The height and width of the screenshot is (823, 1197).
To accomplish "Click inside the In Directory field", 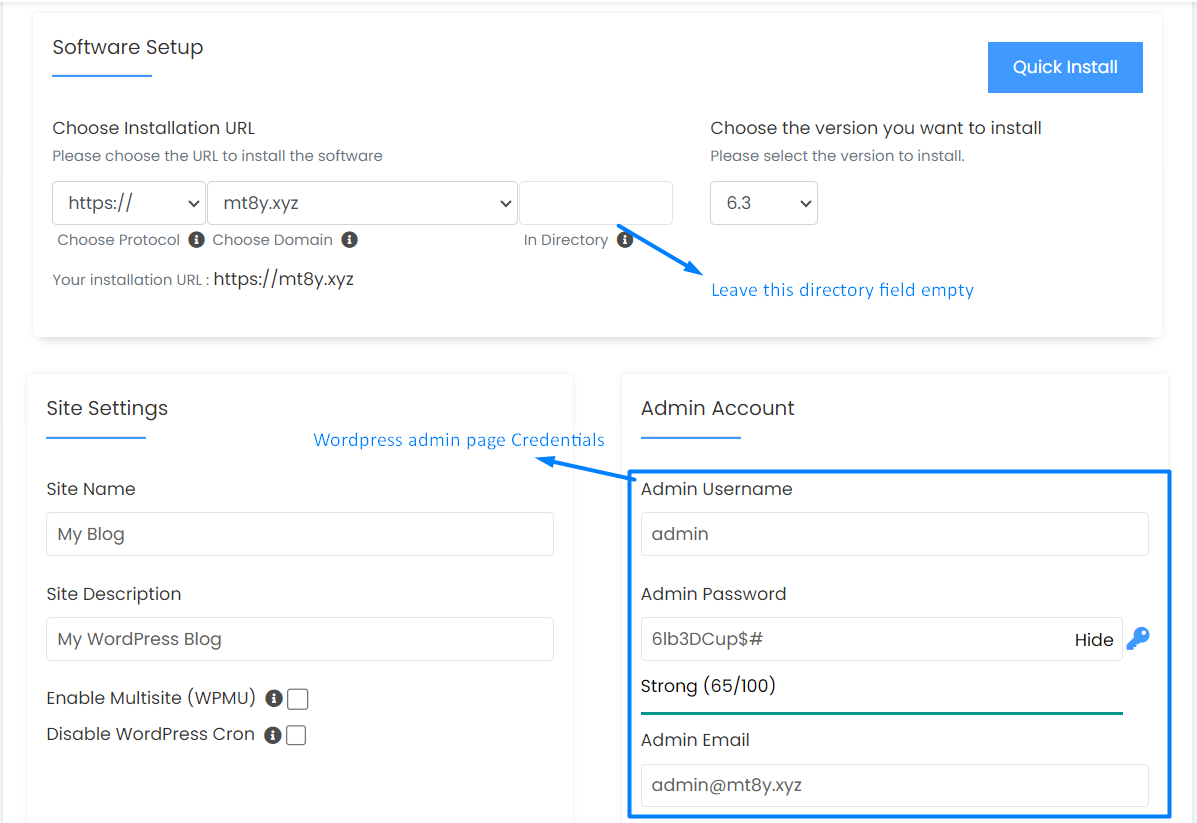I will click(595, 203).
